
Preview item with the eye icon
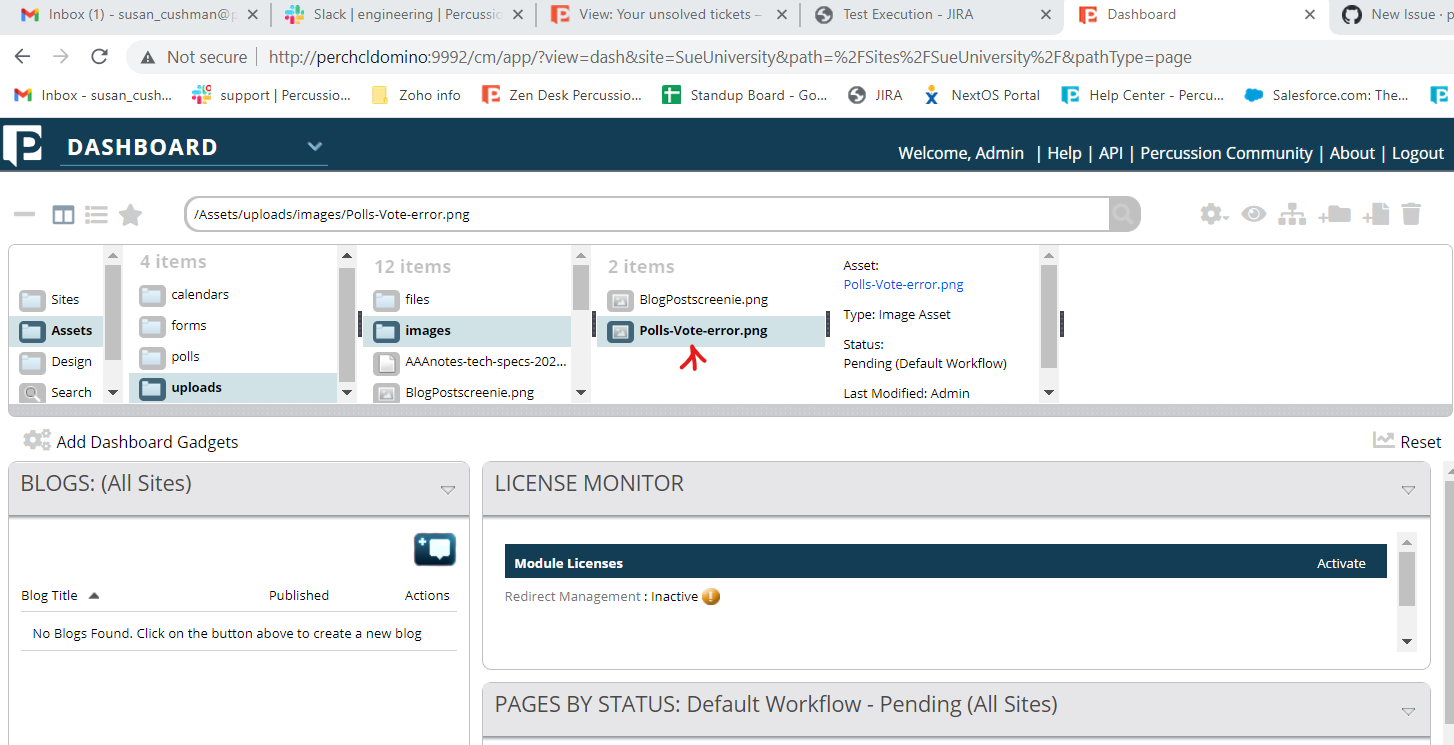[1254, 214]
